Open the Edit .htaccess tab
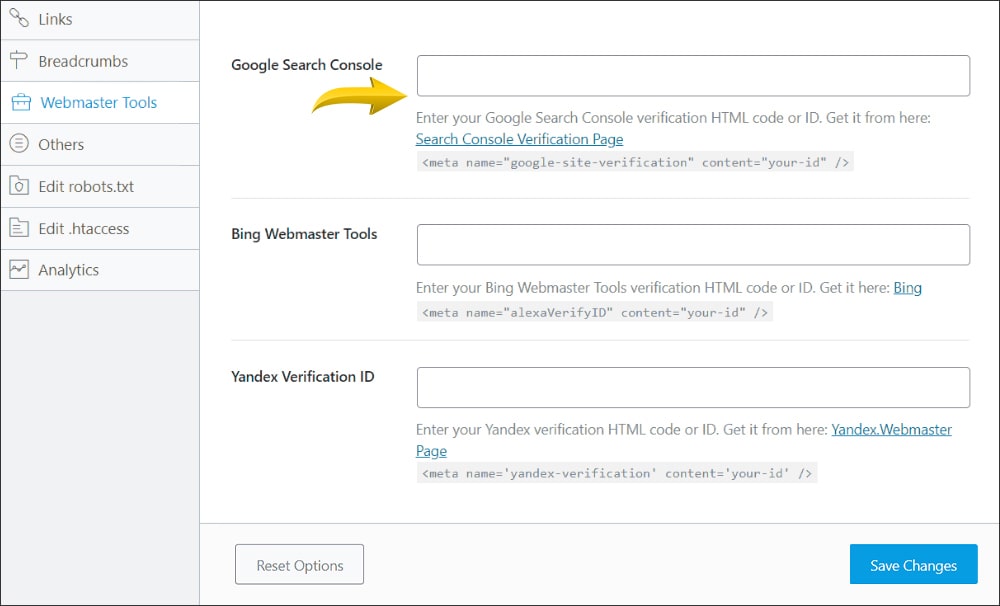The width and height of the screenshot is (1000, 606). (x=100, y=228)
